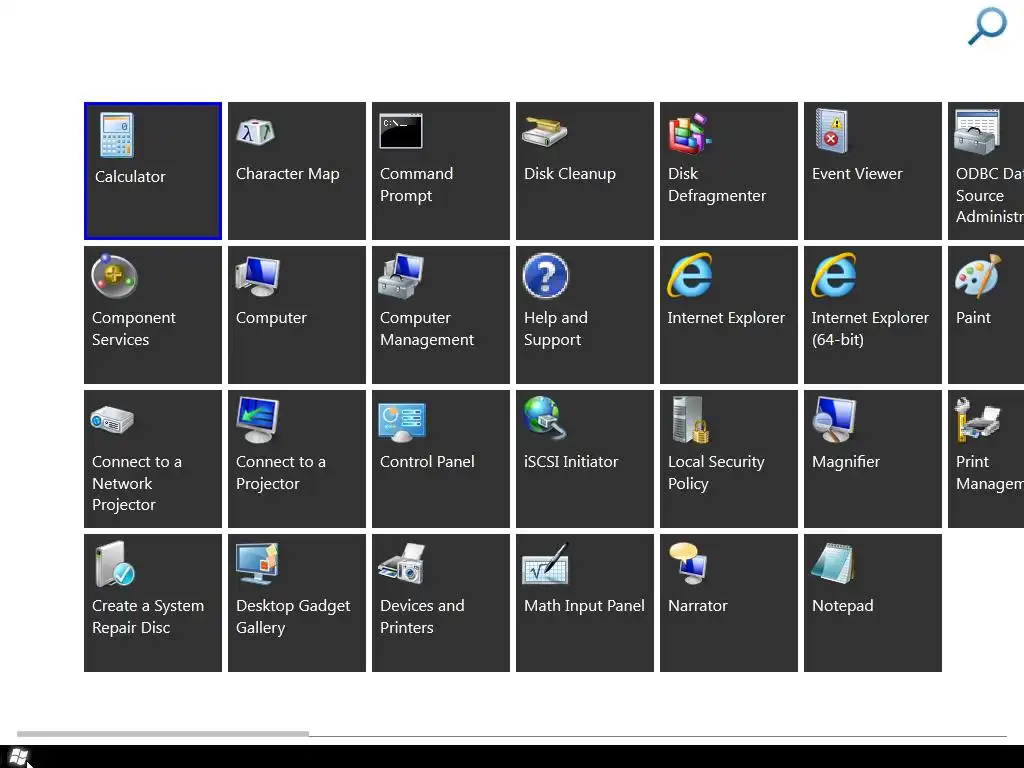Open Connect to a Projector tile

297,459
